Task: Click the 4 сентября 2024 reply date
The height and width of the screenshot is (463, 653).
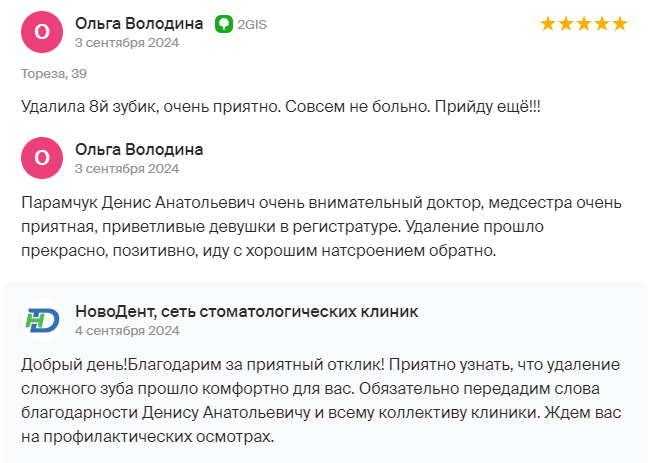Action: pos(127,330)
